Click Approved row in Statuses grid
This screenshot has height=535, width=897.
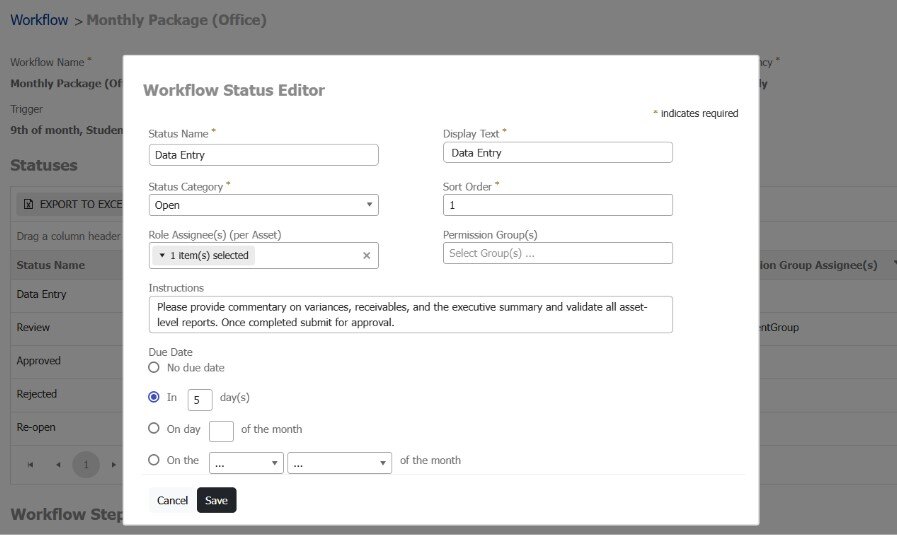point(66,360)
